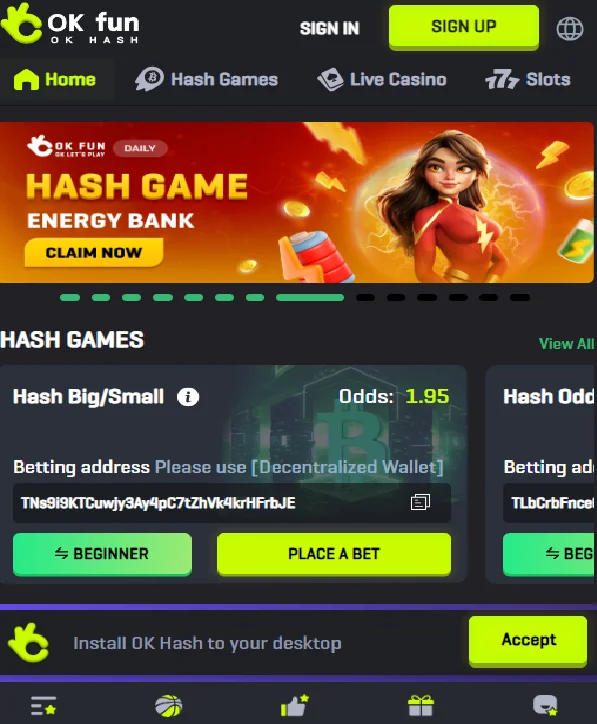
Task: Open the thumbs-up star icon in bottom bar
Action: [295, 705]
